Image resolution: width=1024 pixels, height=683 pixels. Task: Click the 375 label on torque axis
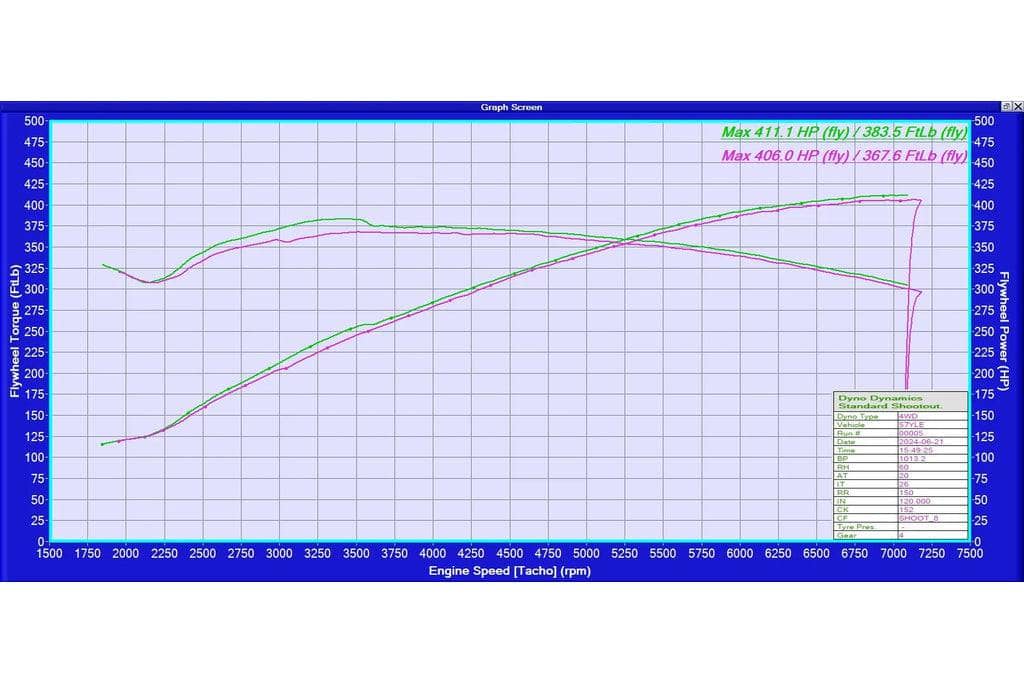coord(34,226)
